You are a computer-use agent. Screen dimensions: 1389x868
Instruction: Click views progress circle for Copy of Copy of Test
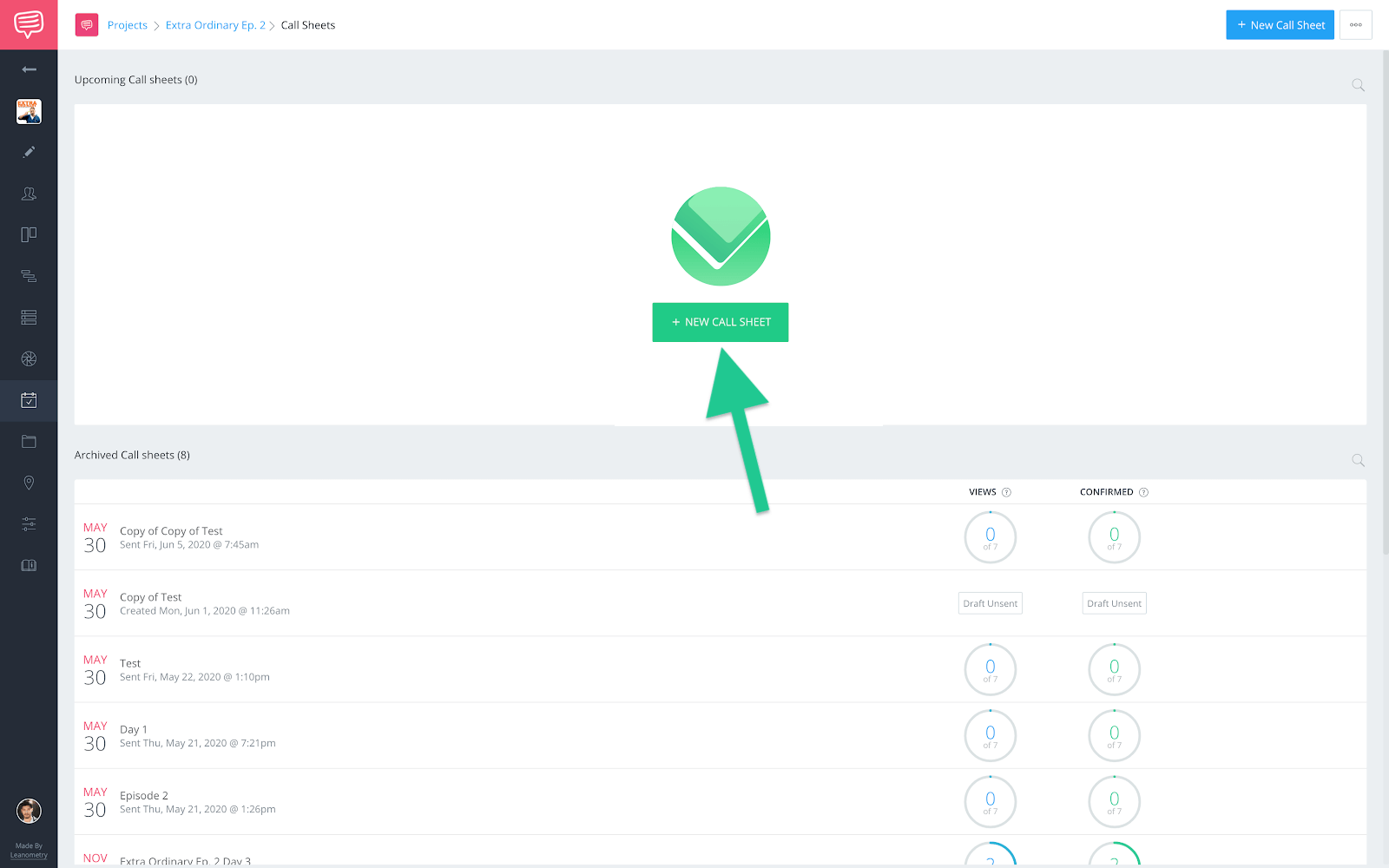tap(991, 537)
